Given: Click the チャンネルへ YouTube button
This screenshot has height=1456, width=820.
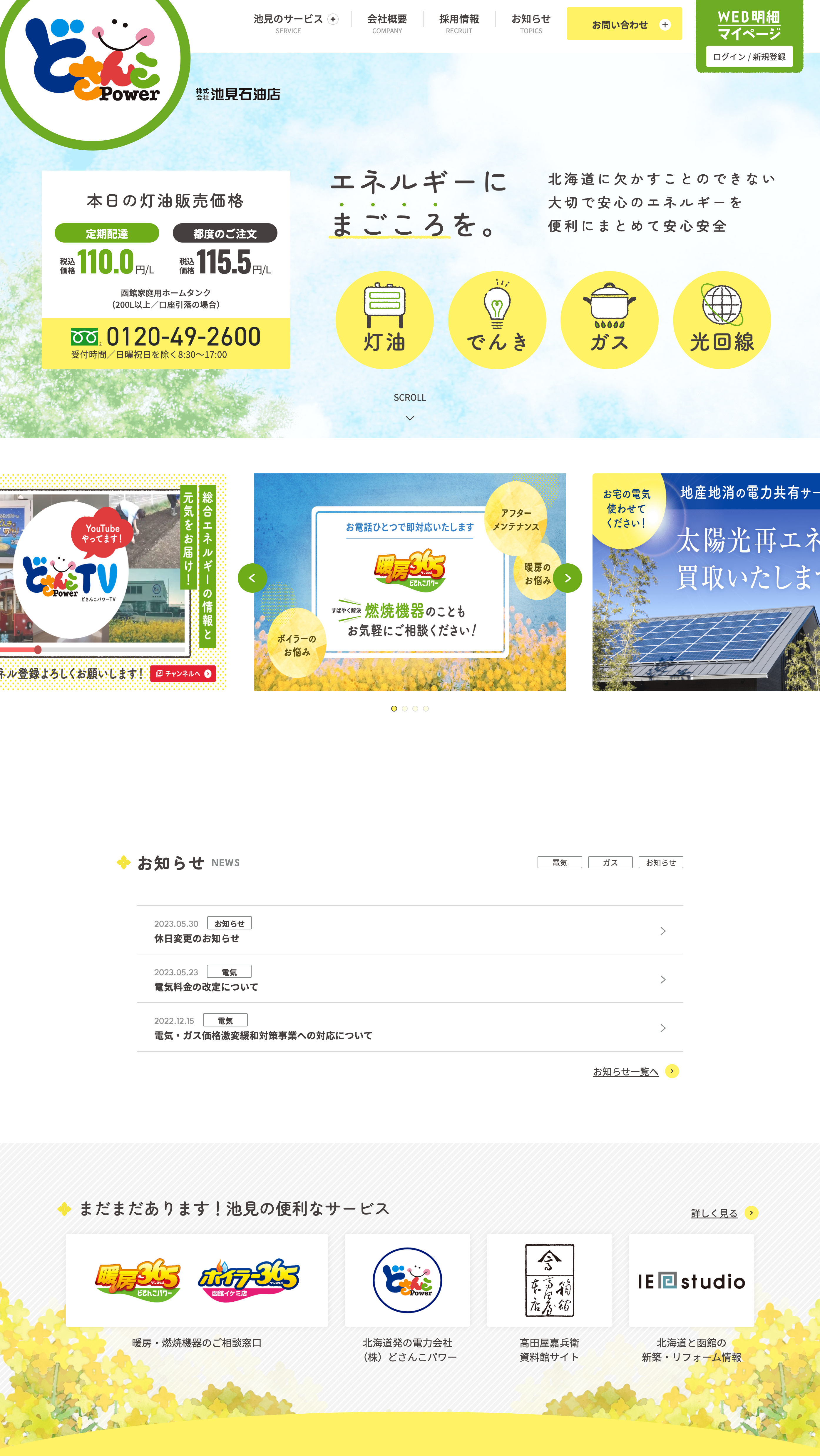Looking at the screenshot, I should (183, 674).
